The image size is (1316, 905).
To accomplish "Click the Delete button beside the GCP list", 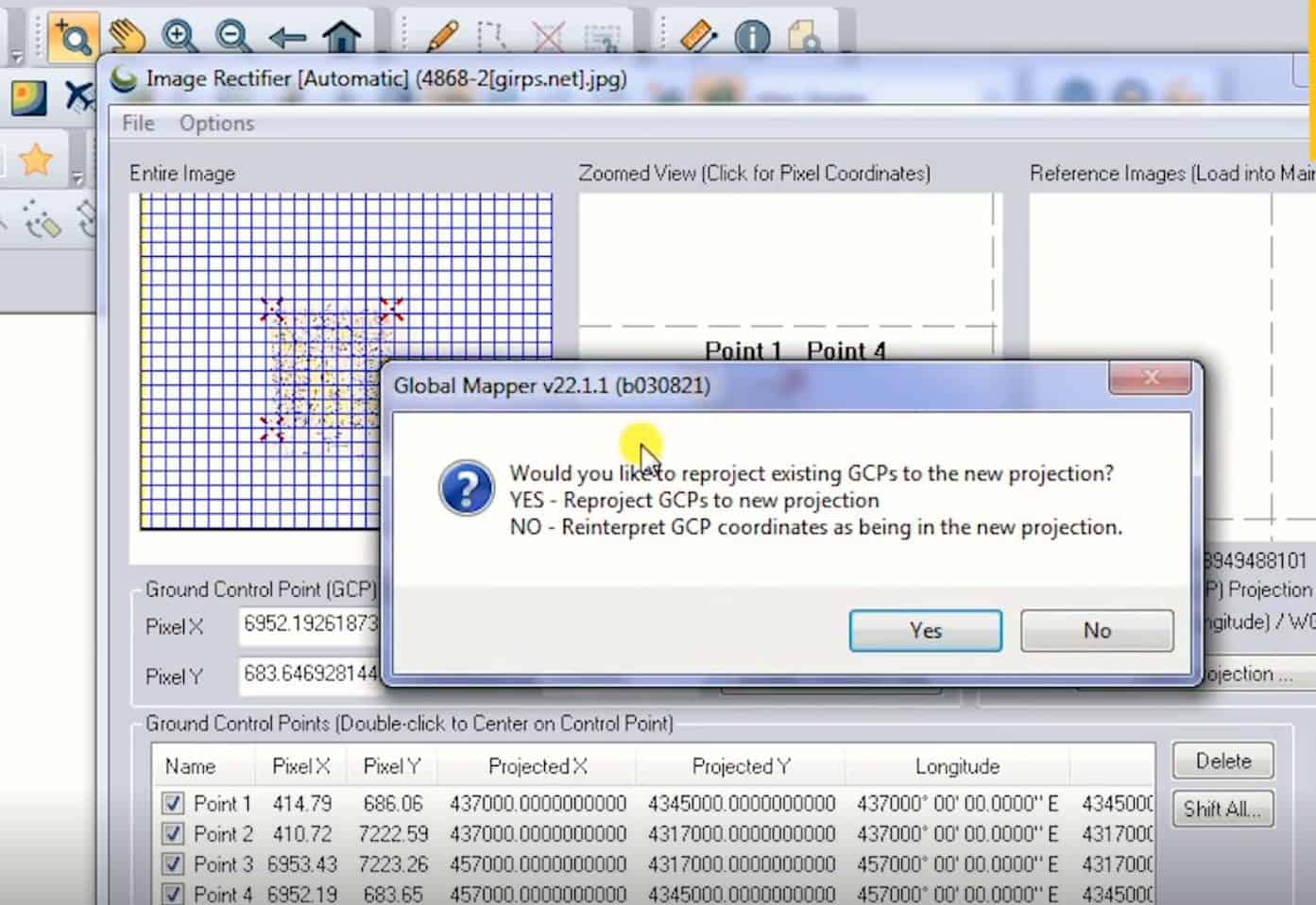I will 1223,760.
